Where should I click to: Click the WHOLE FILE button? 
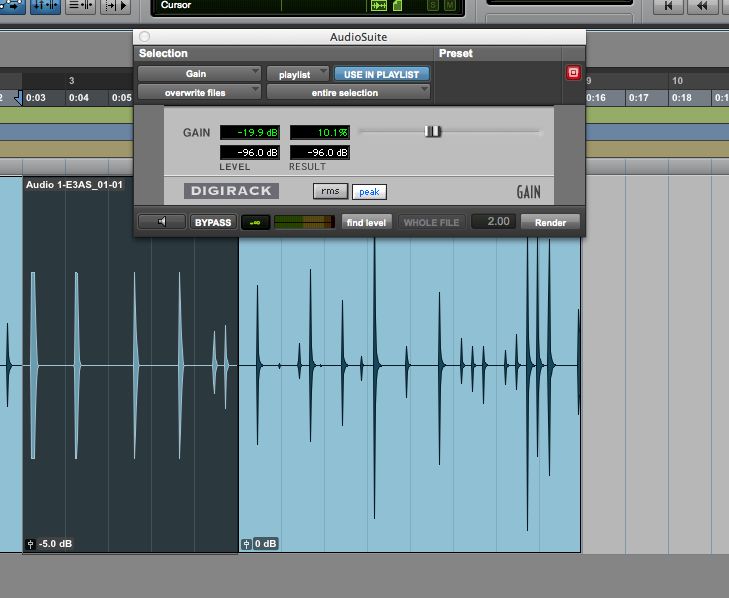pyautogui.click(x=431, y=222)
